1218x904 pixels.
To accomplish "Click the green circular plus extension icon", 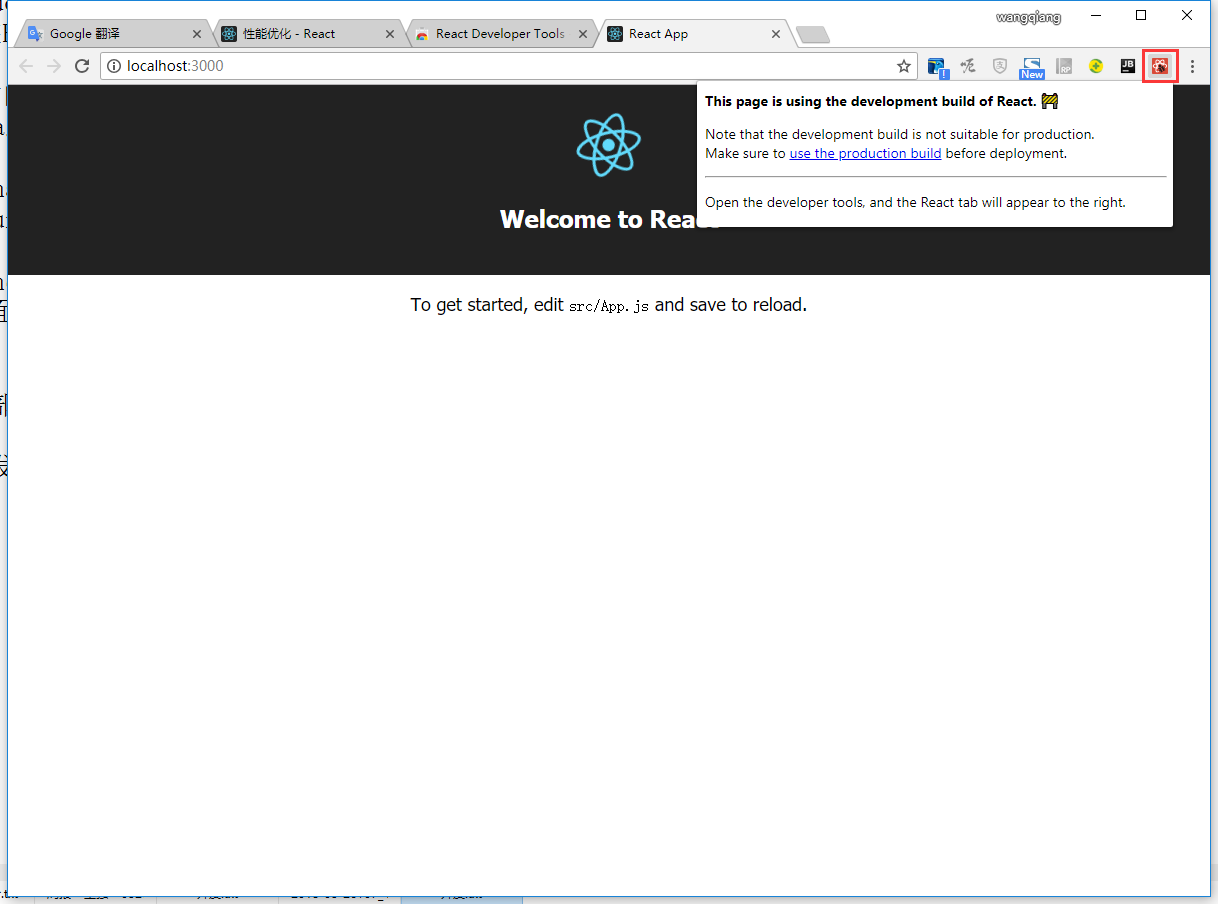I will (x=1096, y=66).
